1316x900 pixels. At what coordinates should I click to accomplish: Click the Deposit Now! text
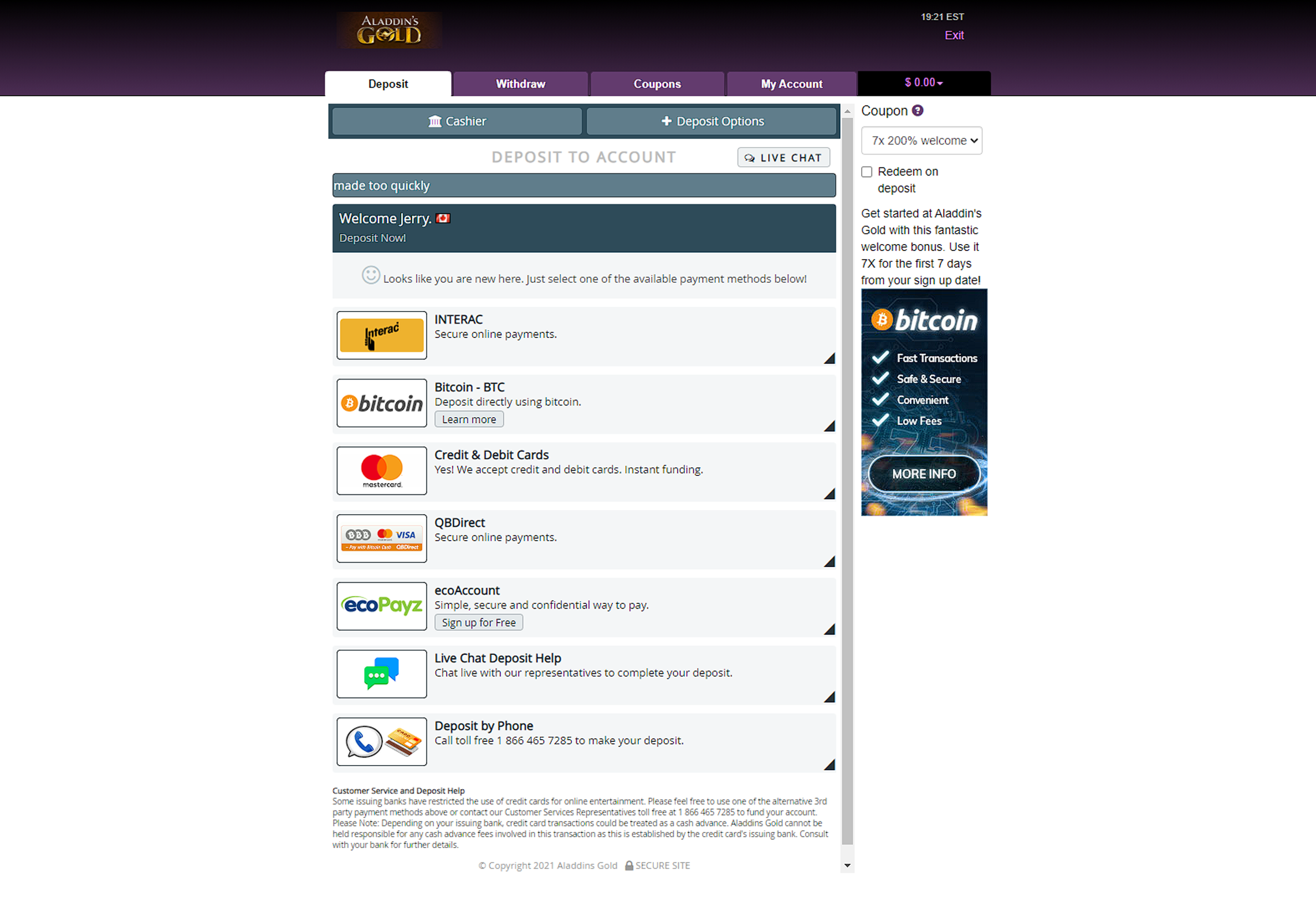click(372, 238)
